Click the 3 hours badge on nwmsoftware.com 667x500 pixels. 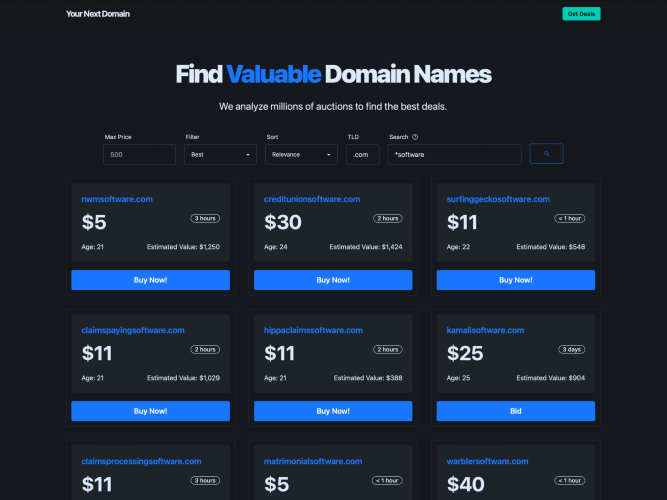click(x=205, y=218)
